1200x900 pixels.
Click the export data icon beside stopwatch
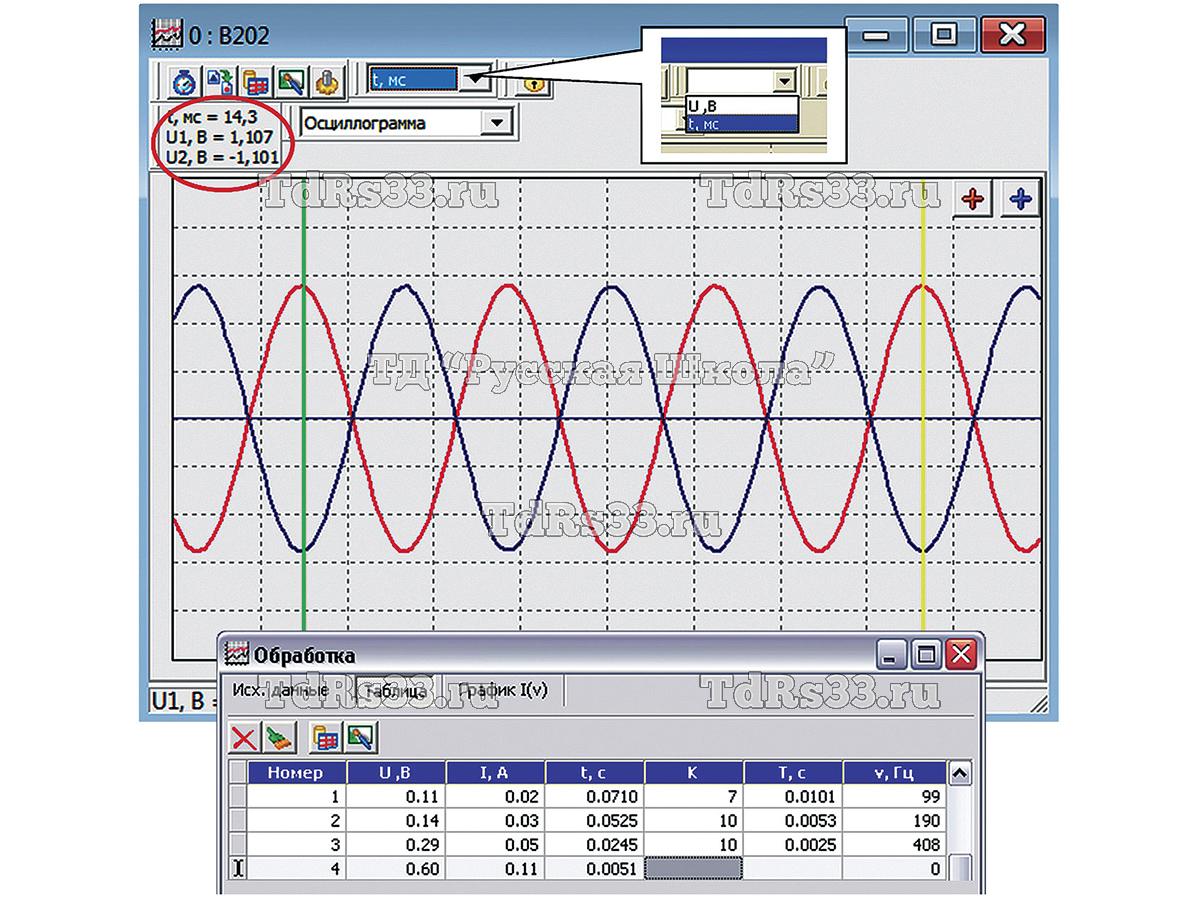[219, 81]
